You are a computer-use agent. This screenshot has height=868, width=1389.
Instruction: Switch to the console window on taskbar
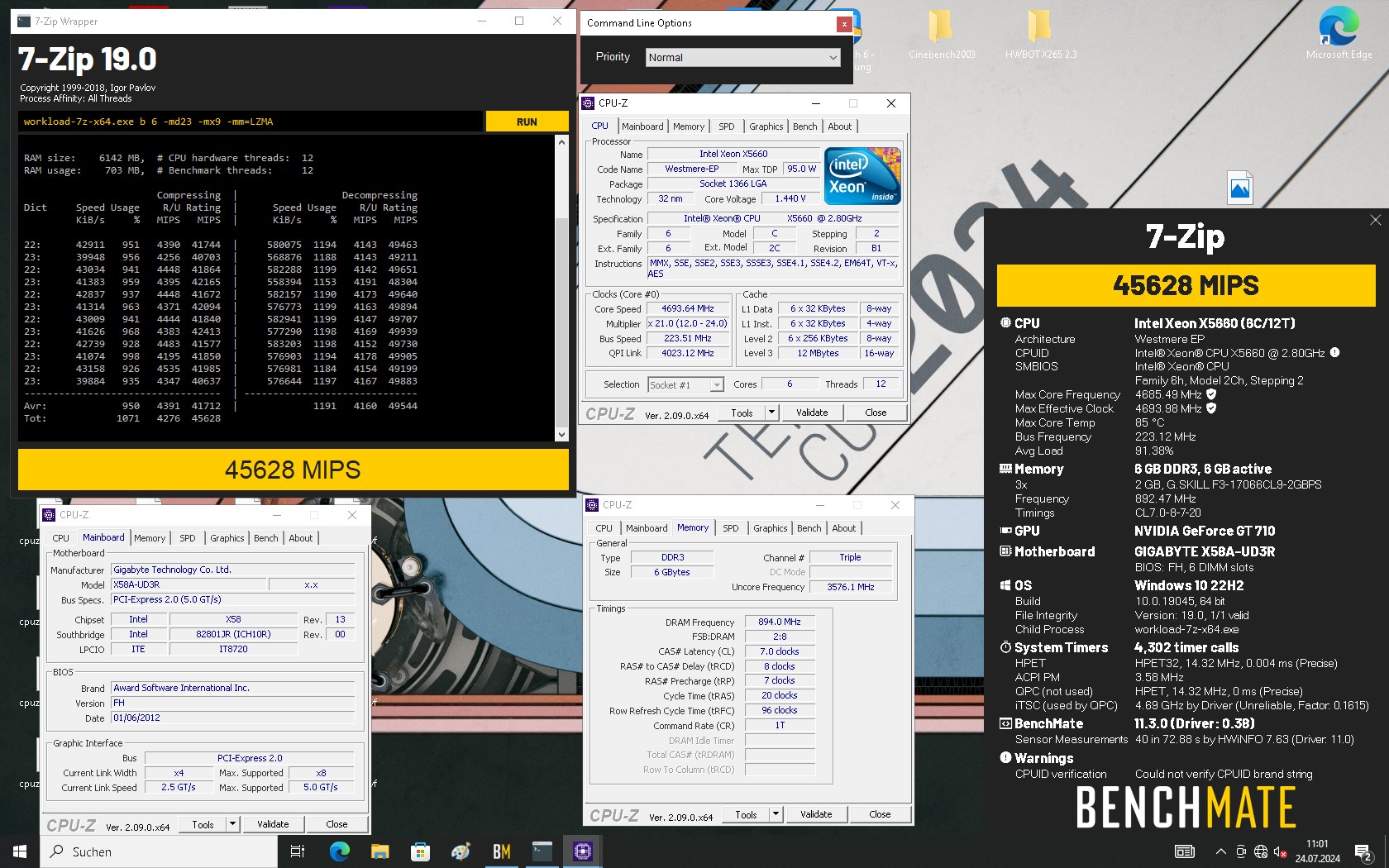click(x=542, y=851)
